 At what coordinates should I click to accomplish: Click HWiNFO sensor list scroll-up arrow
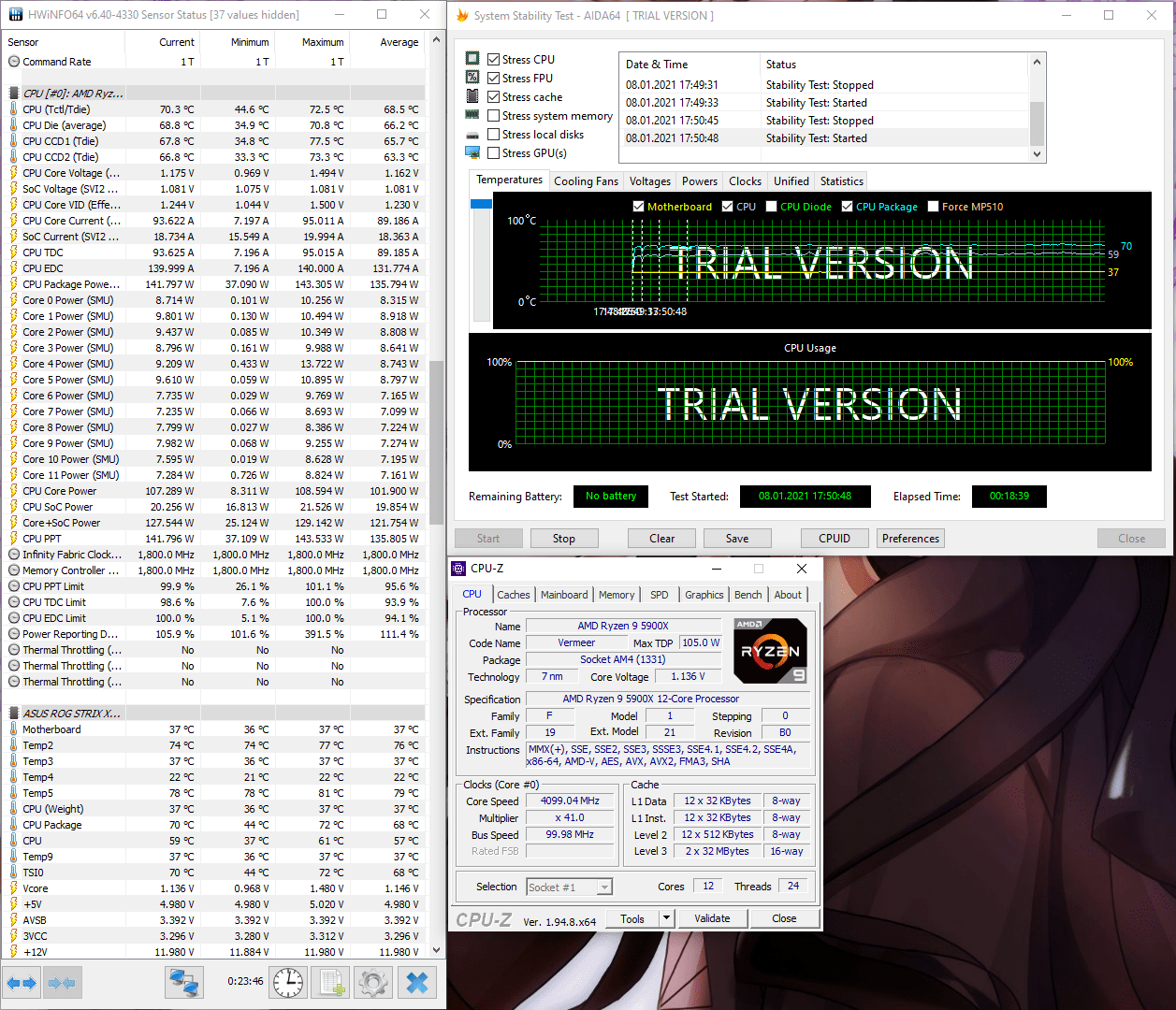point(436,41)
